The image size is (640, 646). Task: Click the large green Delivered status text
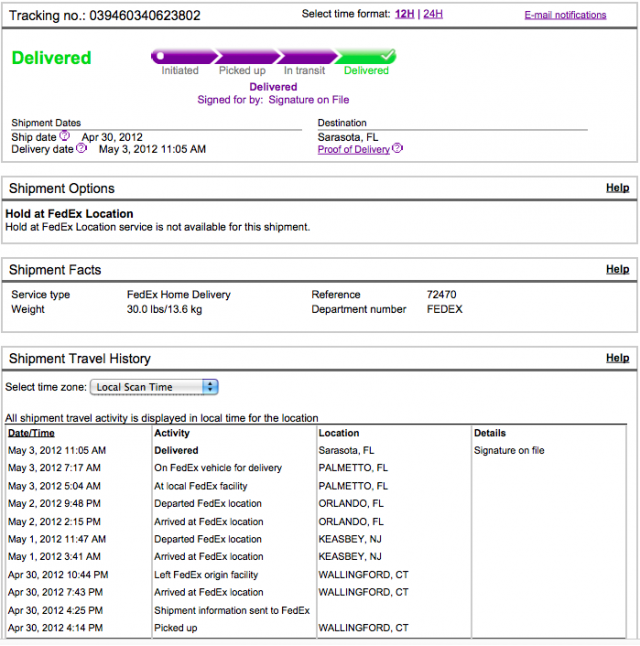coord(52,58)
